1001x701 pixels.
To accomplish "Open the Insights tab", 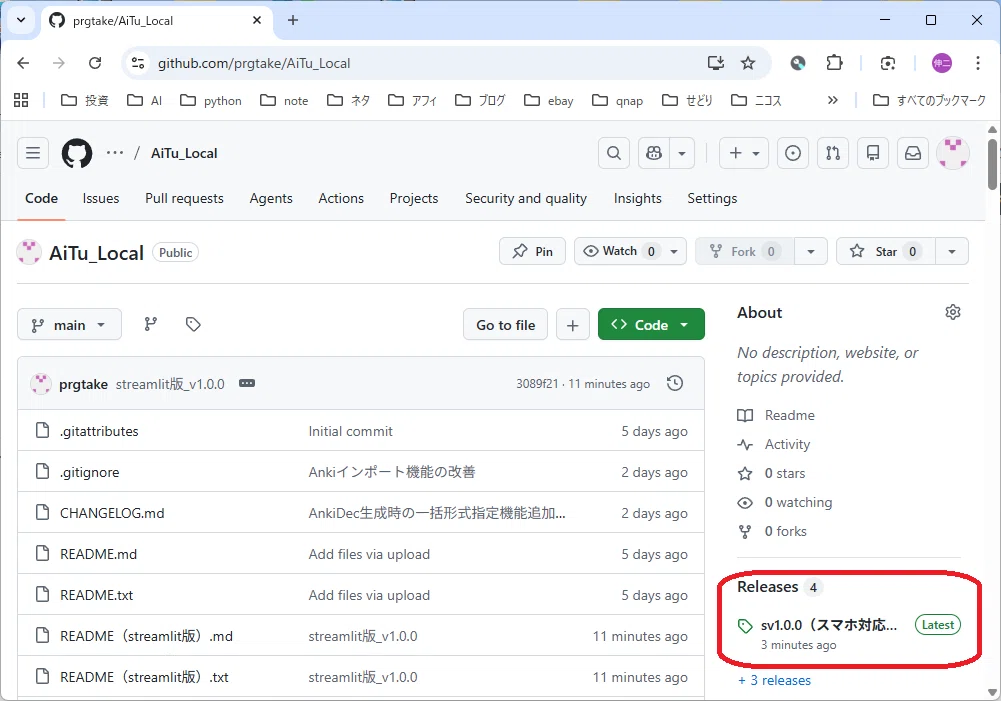I will click(638, 199).
